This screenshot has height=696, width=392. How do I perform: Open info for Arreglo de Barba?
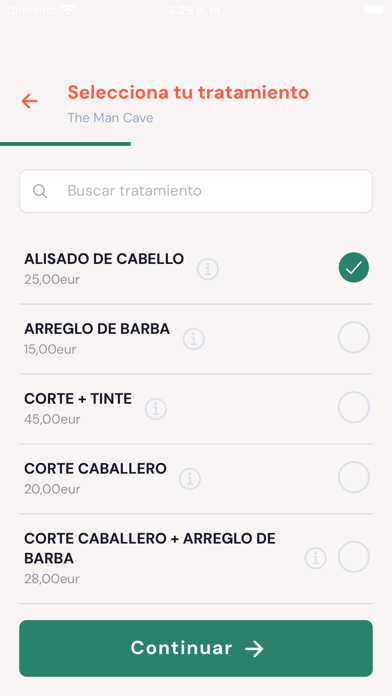(x=194, y=339)
